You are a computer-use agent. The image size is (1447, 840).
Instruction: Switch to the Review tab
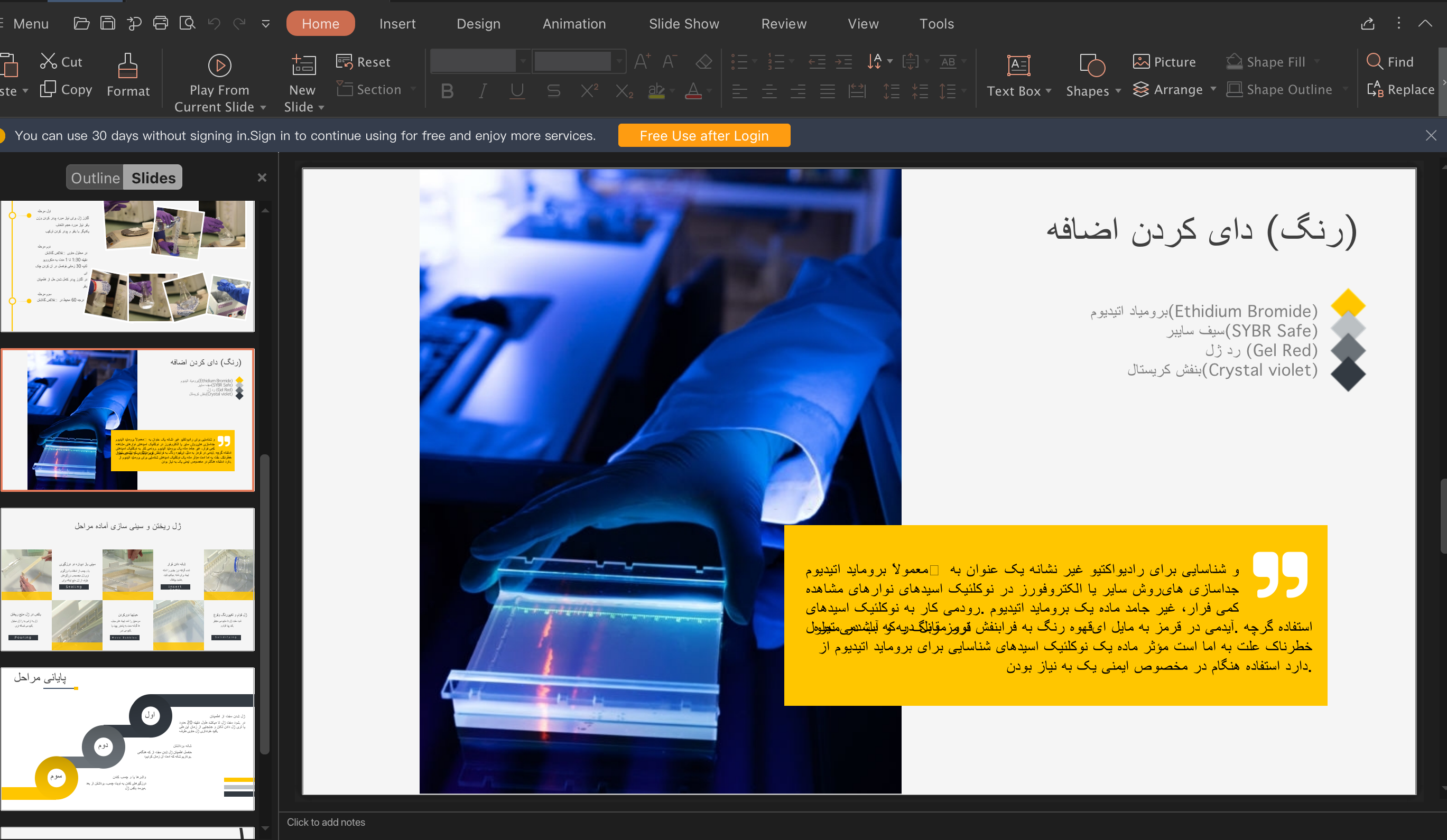[784, 24]
